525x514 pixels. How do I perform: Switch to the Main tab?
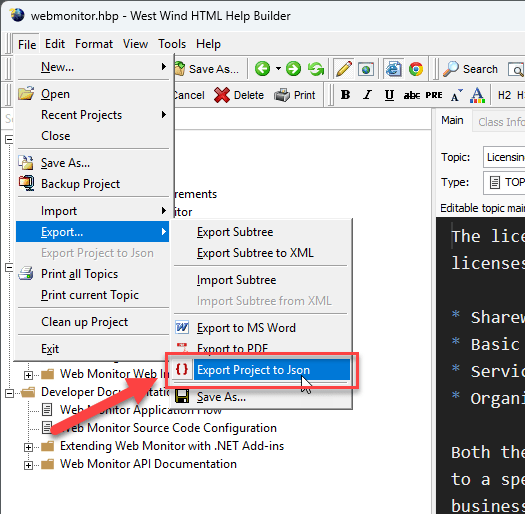click(452, 120)
